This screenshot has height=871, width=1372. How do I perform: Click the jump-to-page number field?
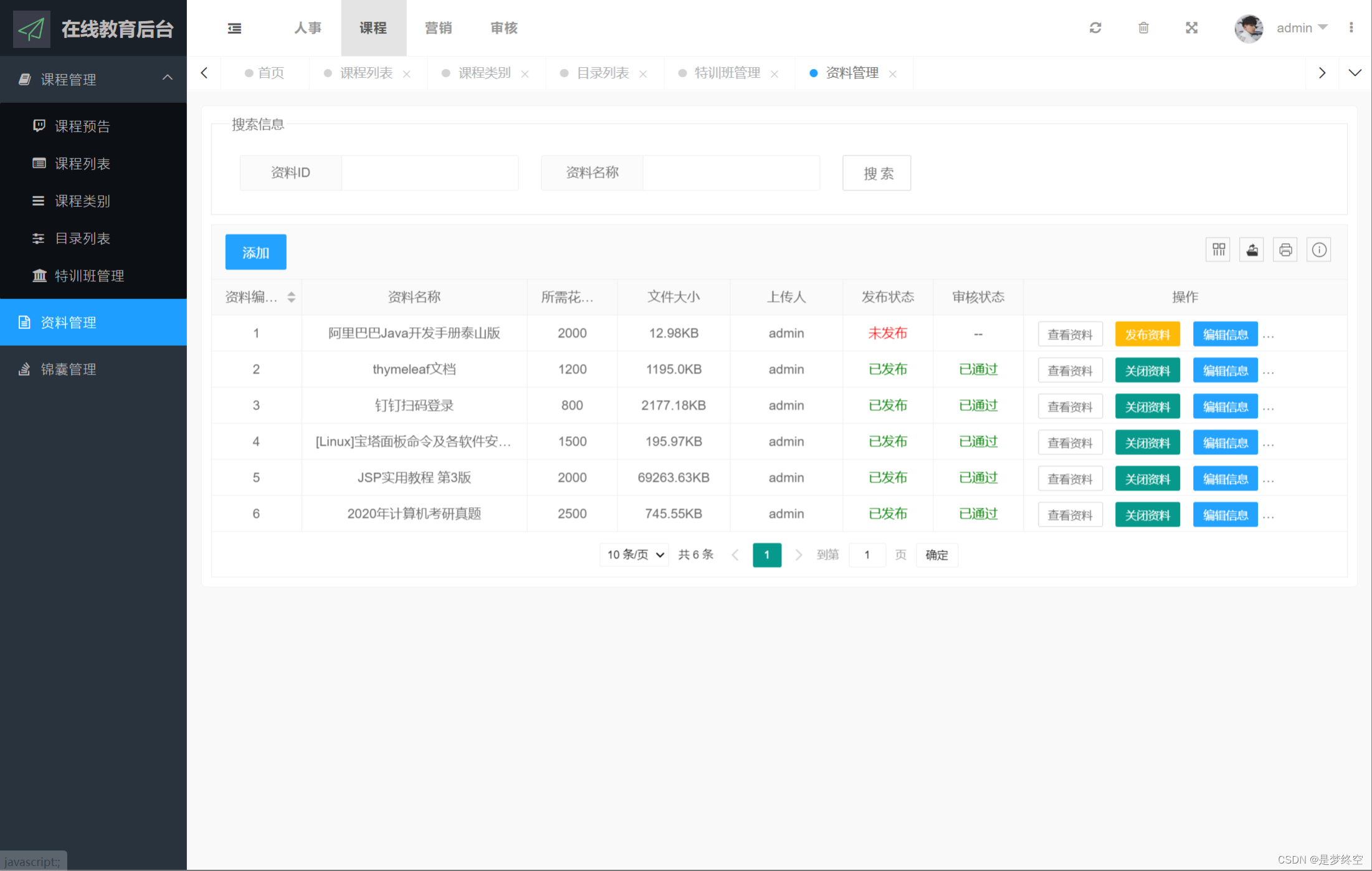867,554
